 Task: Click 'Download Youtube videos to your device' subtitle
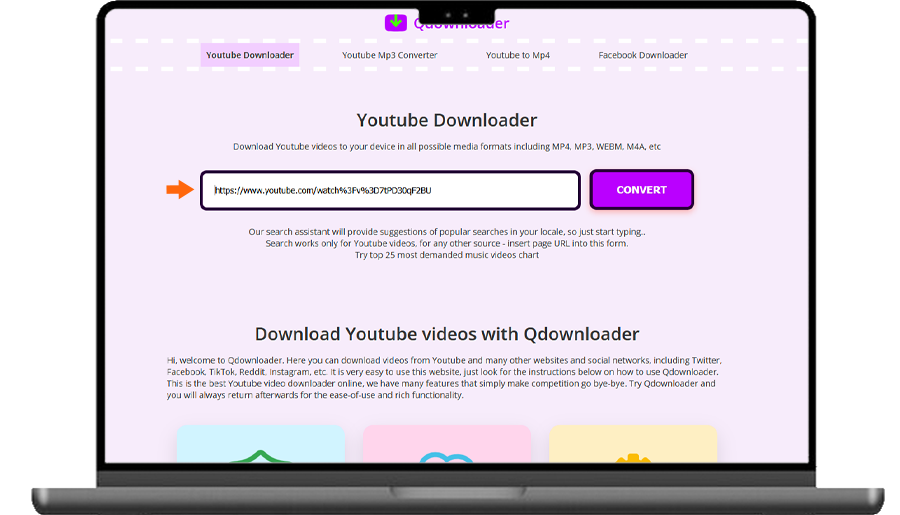(447, 146)
